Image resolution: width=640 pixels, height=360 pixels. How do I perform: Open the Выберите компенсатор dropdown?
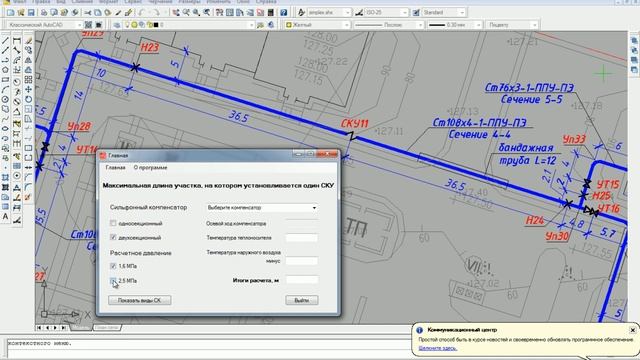point(262,208)
